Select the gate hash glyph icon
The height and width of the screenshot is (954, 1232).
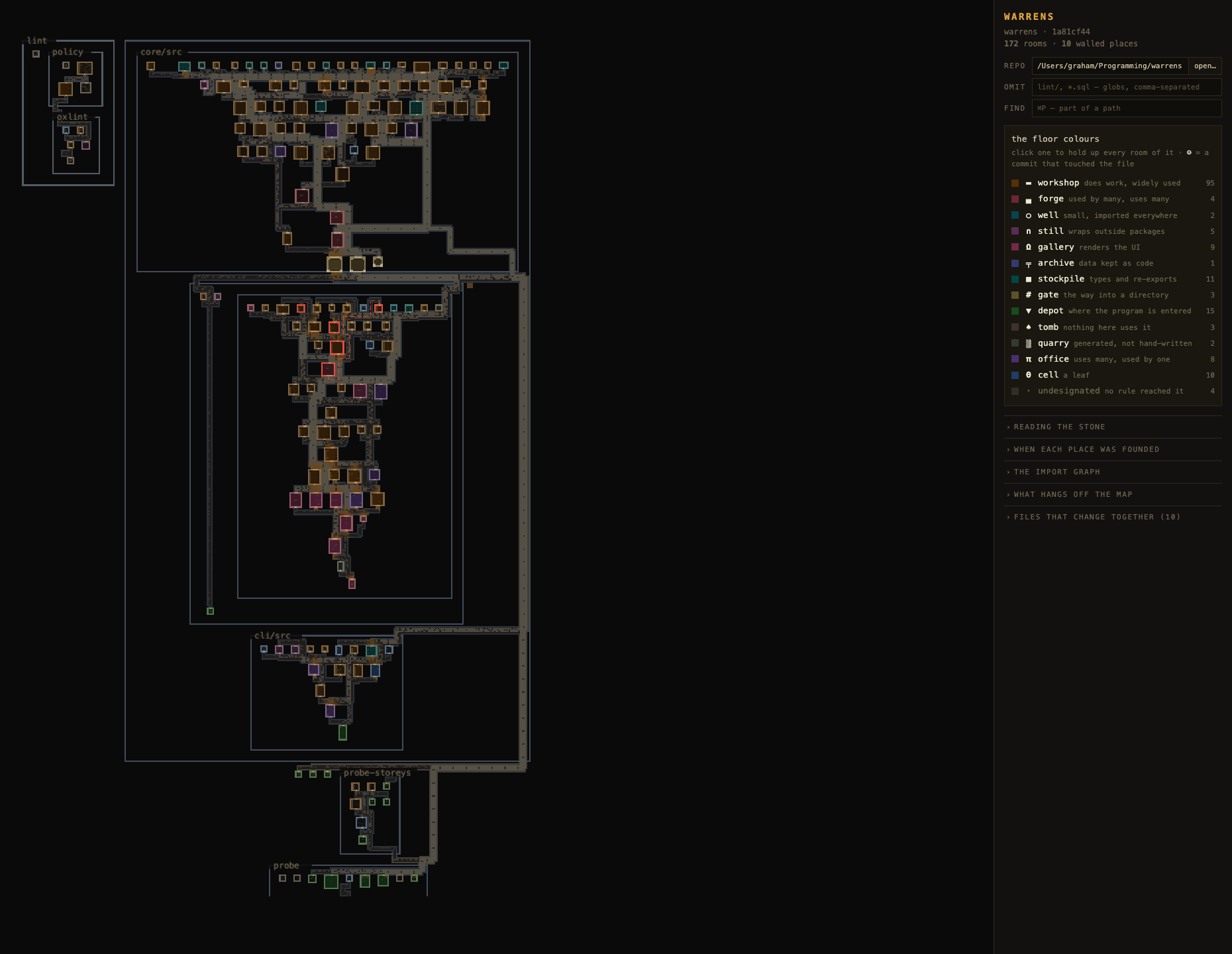pyautogui.click(x=1029, y=295)
